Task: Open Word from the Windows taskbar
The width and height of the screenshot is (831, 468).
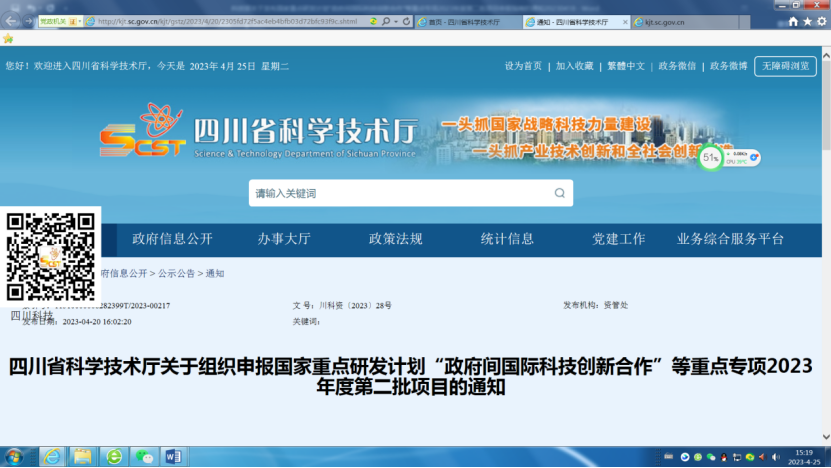Action: [x=172, y=456]
